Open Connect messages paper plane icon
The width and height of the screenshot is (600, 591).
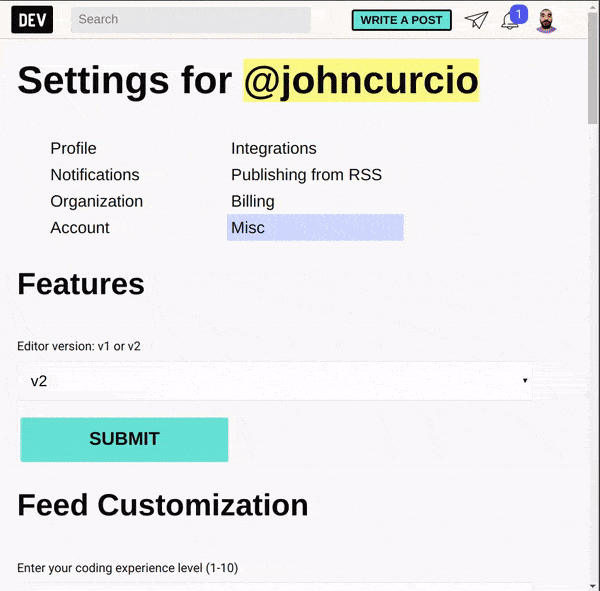[x=476, y=20]
